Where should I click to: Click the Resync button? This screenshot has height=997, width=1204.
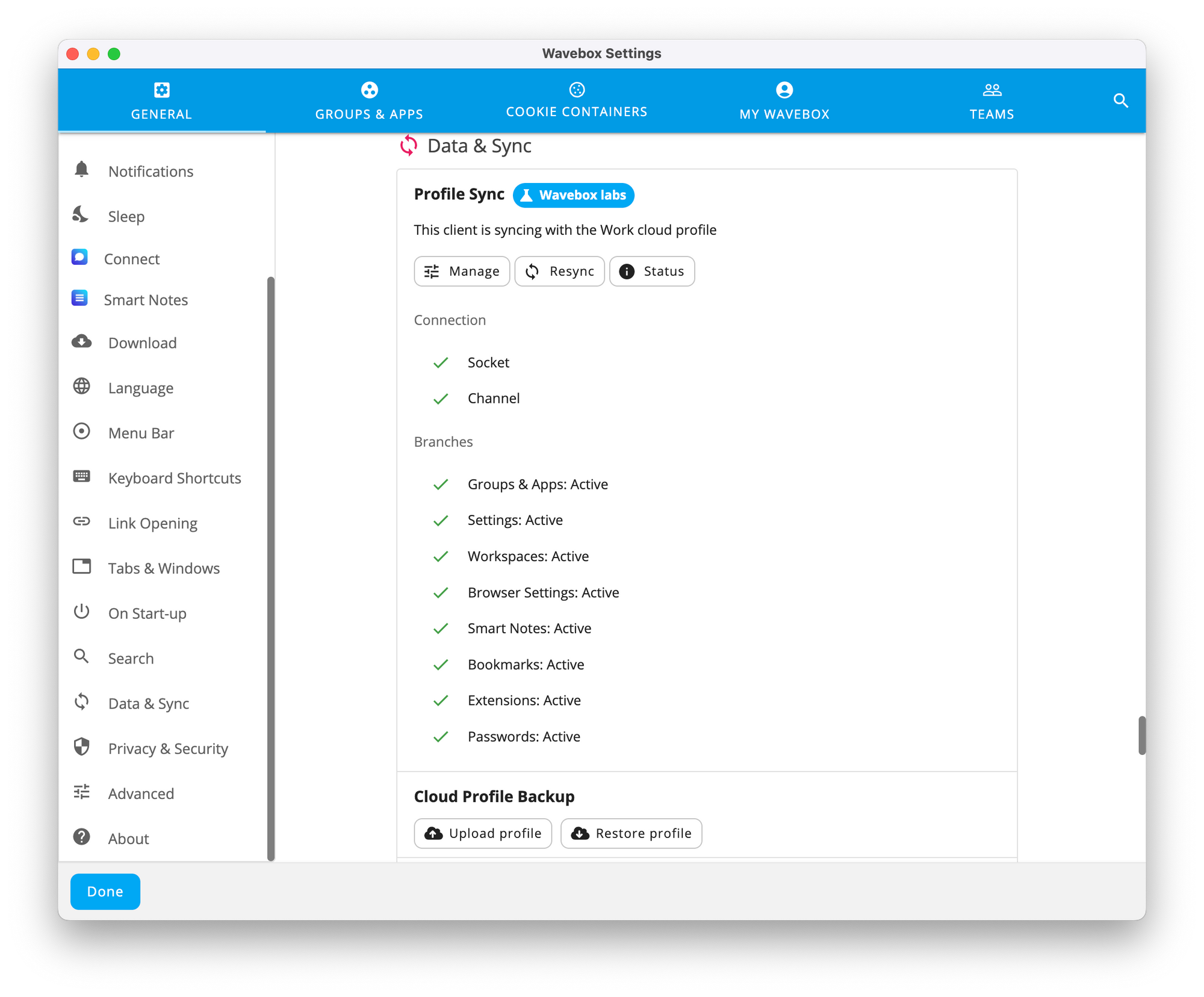(x=559, y=271)
